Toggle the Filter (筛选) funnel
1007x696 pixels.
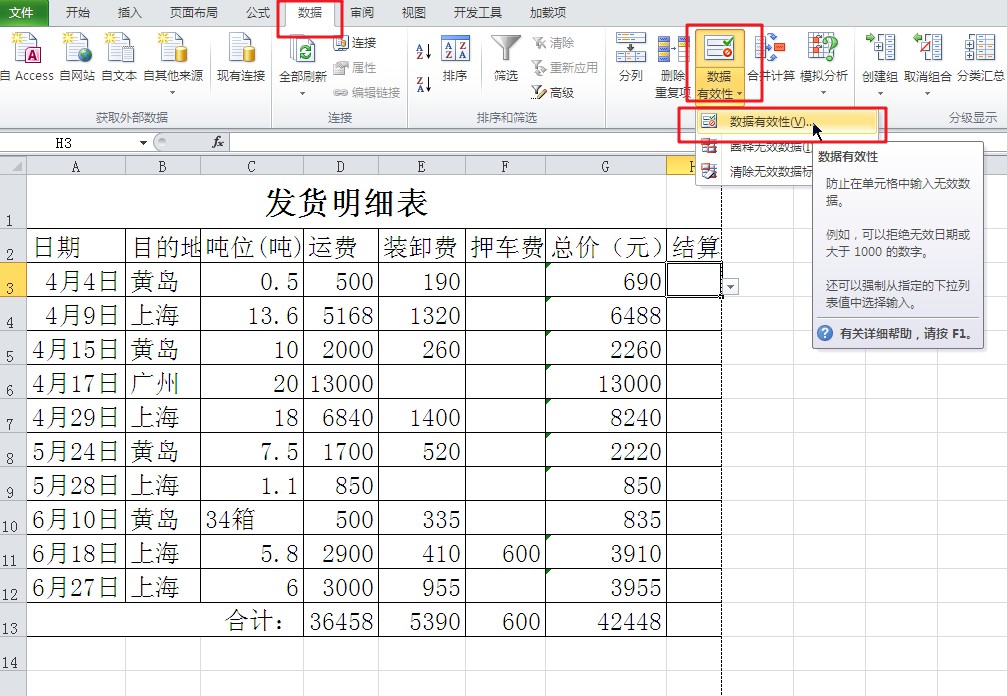pyautogui.click(x=505, y=58)
